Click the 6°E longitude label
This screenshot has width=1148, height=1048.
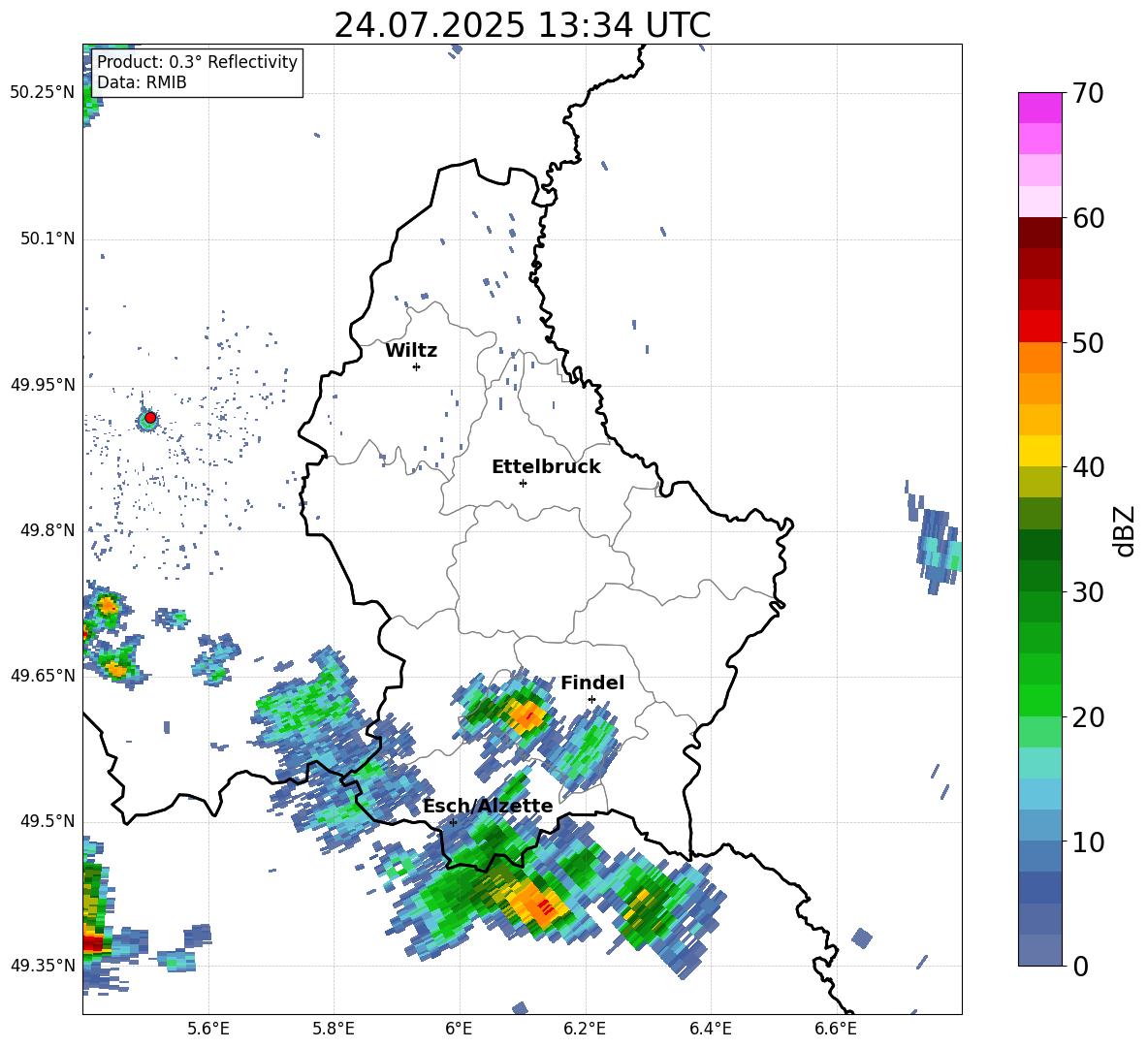coord(459,1029)
